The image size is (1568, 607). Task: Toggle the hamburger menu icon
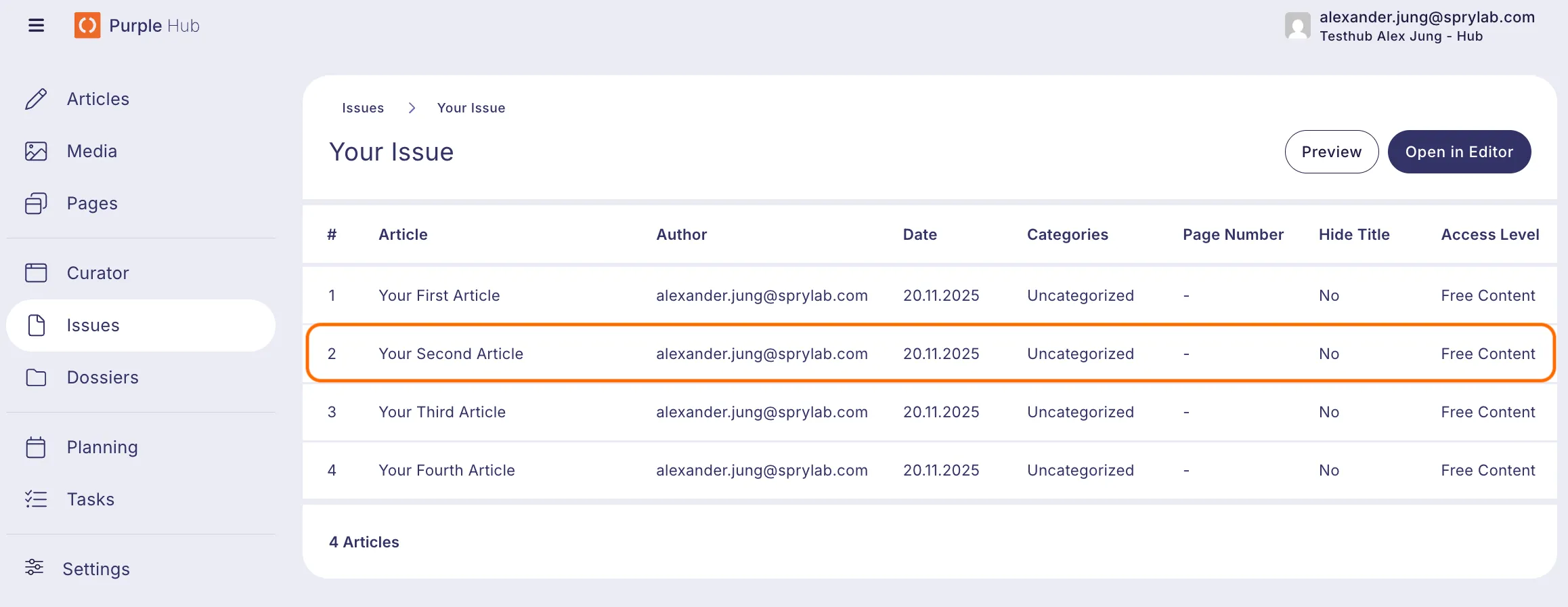pyautogui.click(x=37, y=26)
